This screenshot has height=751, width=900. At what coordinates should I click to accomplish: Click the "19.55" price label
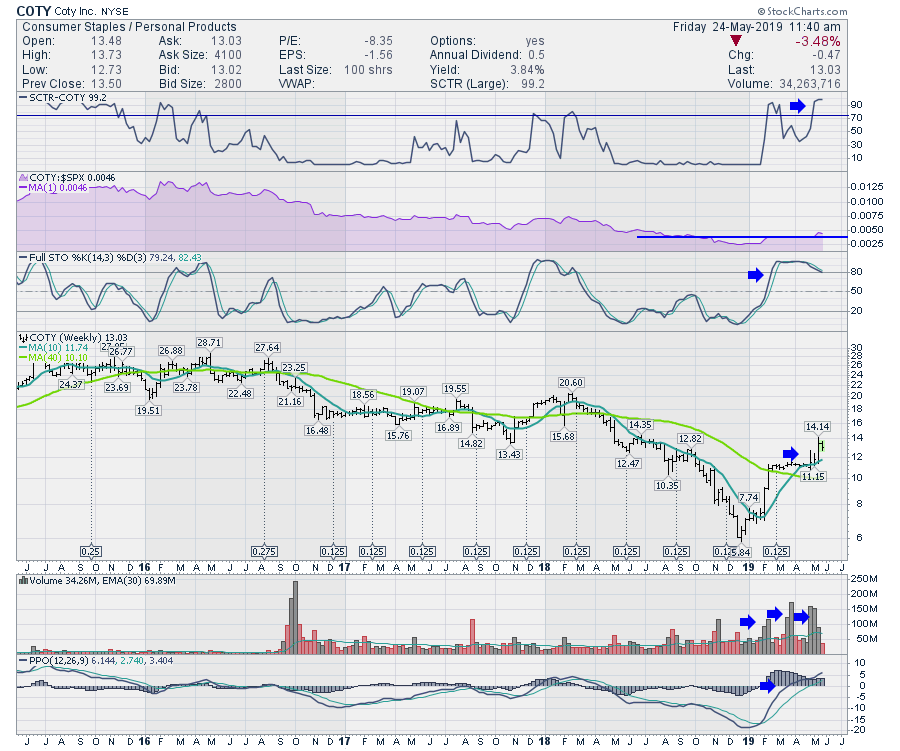pos(455,389)
